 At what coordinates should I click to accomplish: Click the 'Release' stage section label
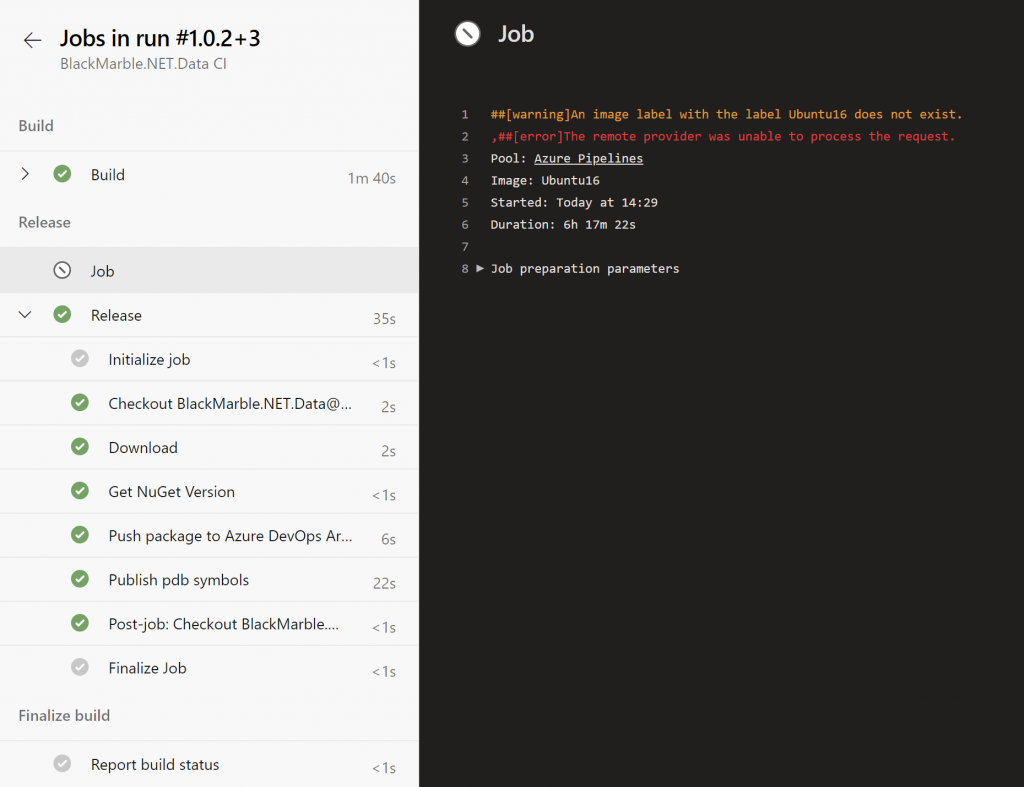click(44, 223)
